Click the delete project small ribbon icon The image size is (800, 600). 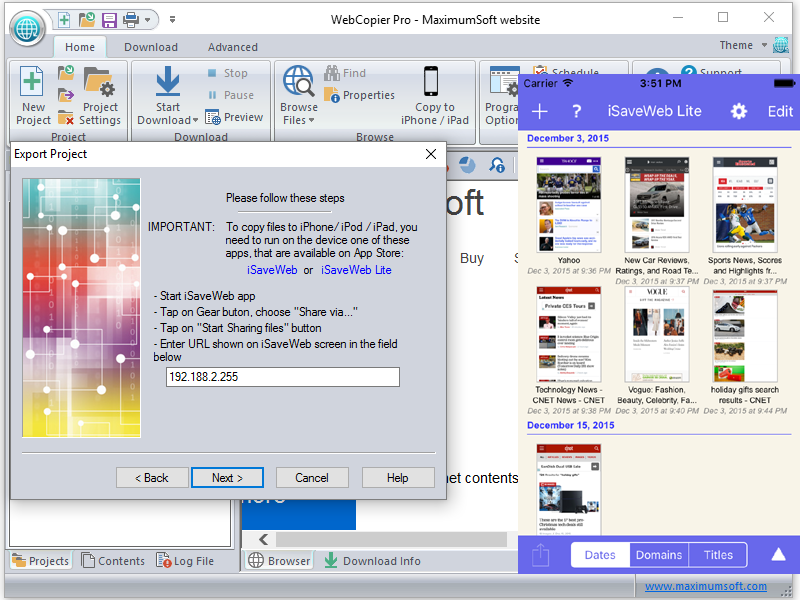point(66,117)
